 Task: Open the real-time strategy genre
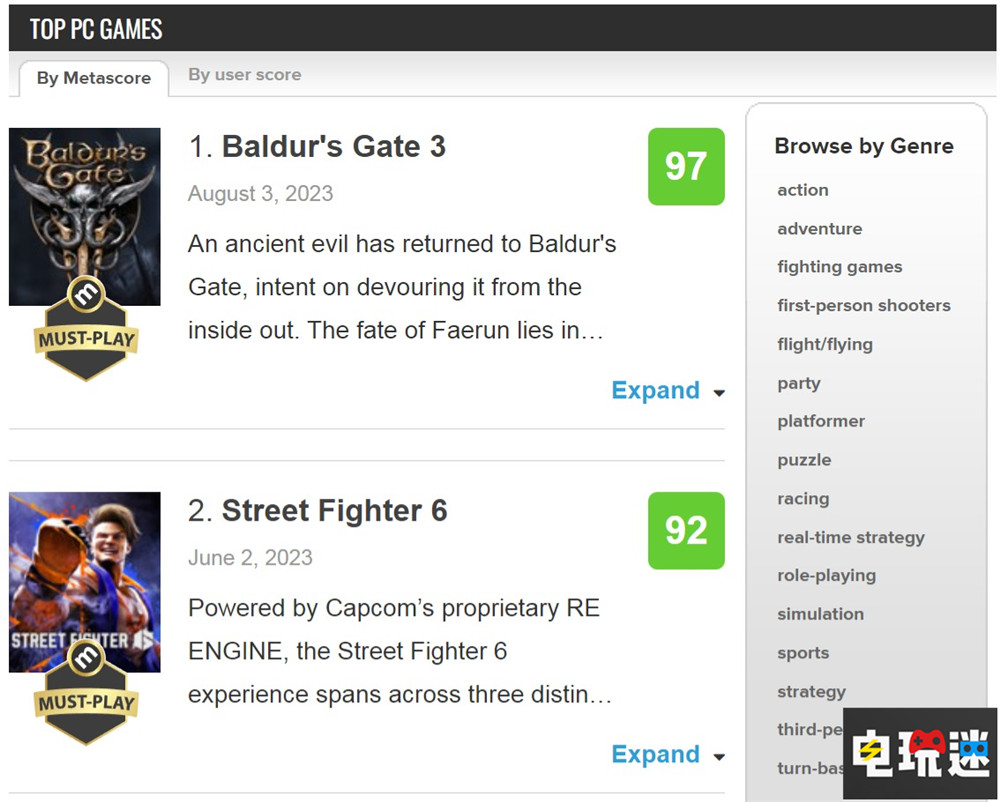[x=851, y=538]
